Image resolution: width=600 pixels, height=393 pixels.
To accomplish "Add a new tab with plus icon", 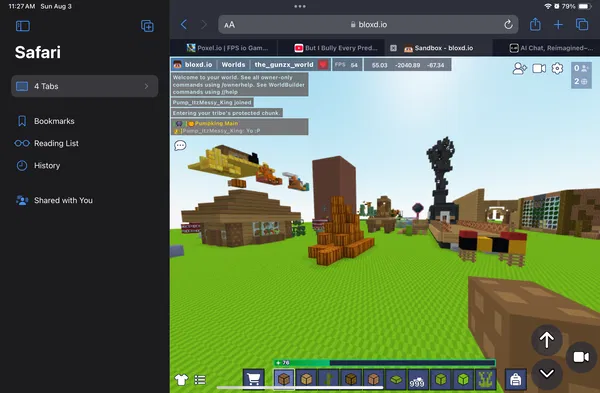I will click(558, 25).
